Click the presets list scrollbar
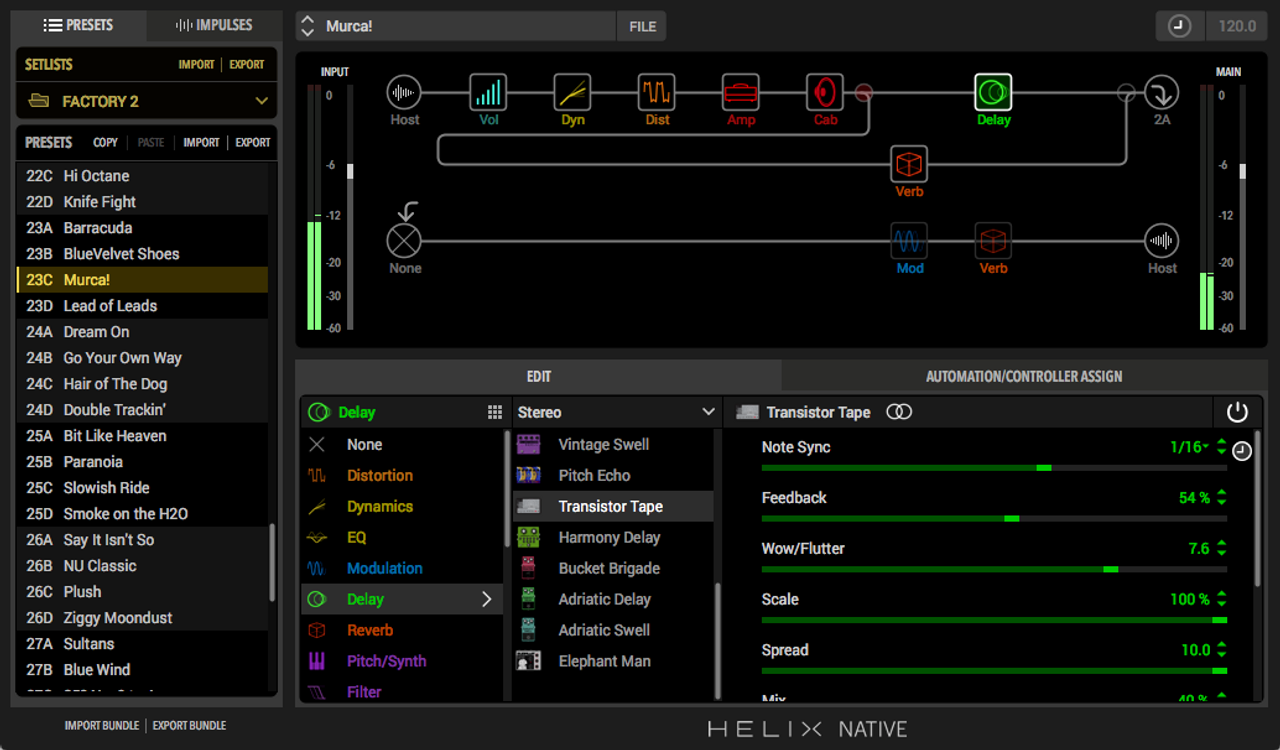This screenshot has width=1280, height=750. click(272, 563)
